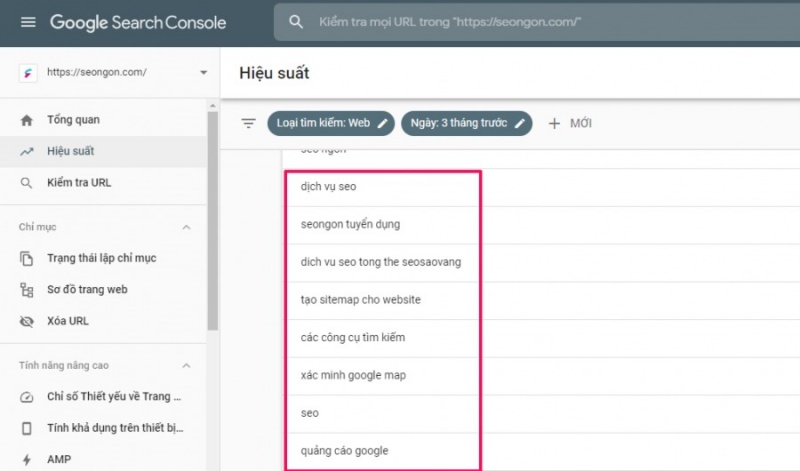Click the search magnifier icon in top bar

pos(296,22)
